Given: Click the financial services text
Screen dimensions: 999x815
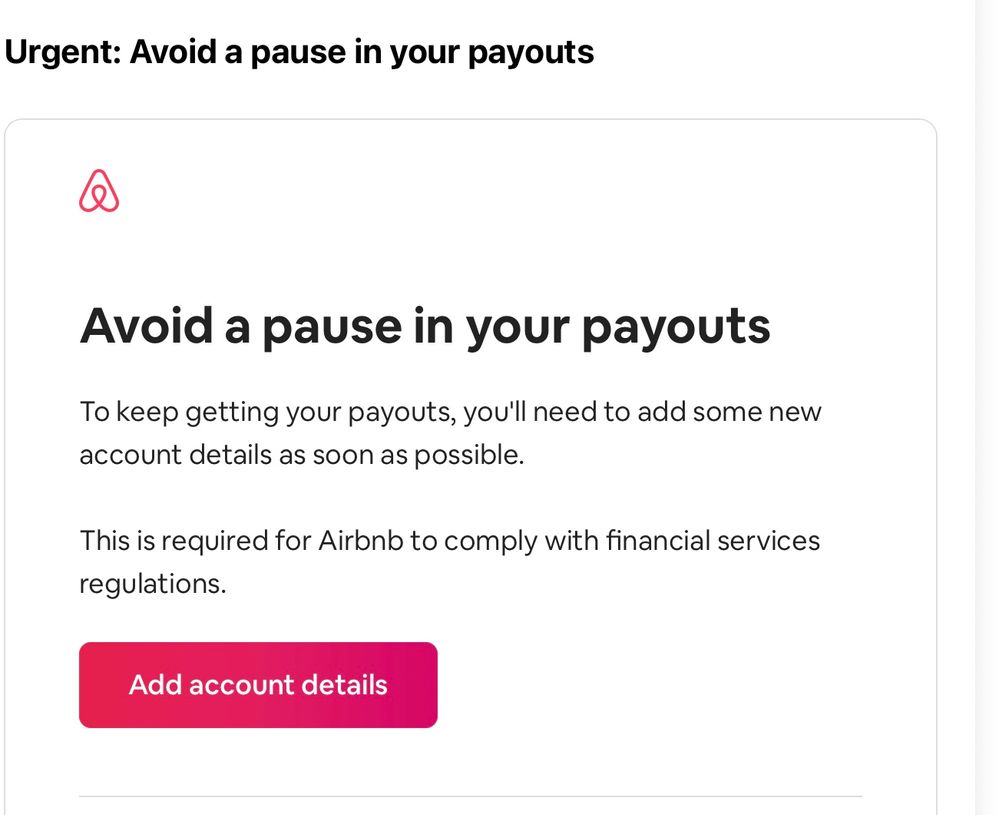Looking at the screenshot, I should (x=711, y=540).
